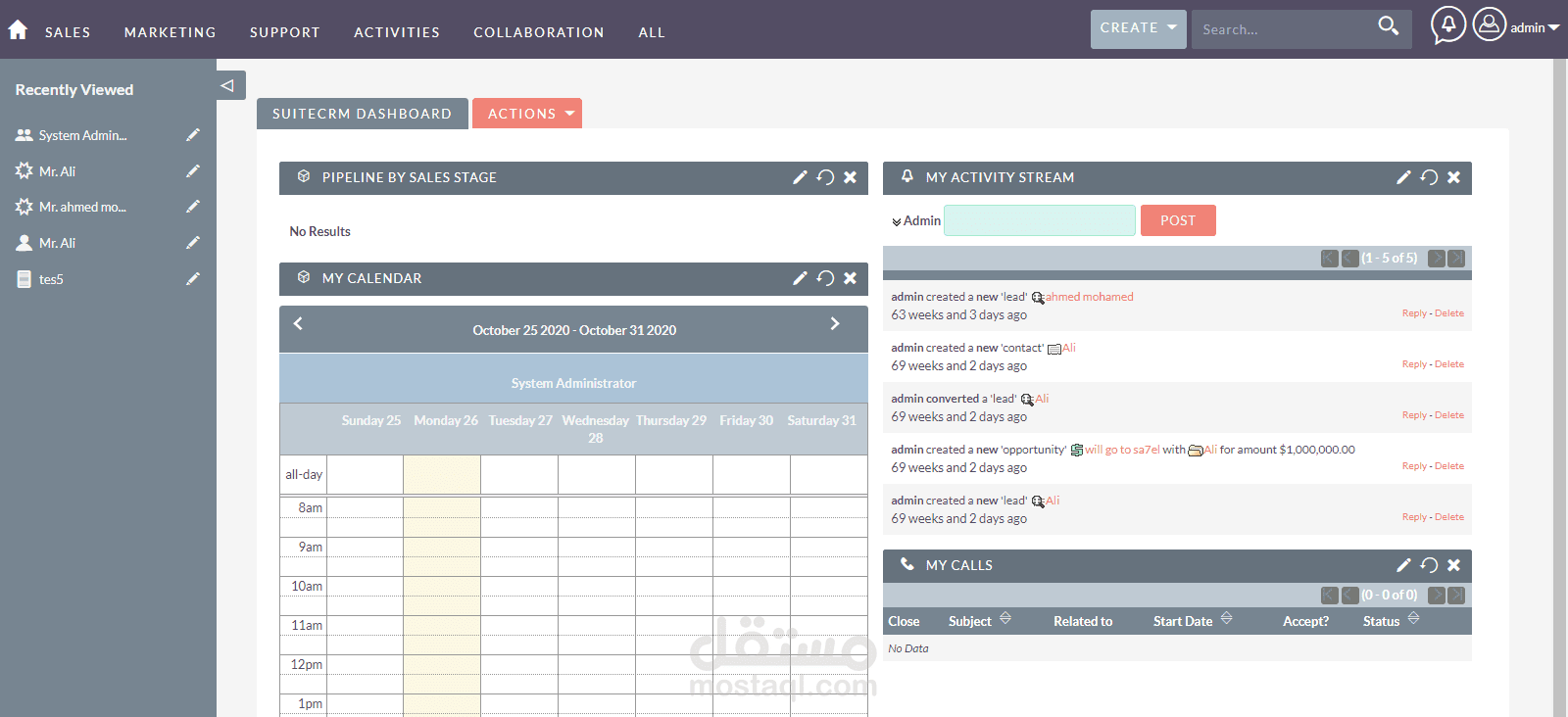This screenshot has width=1568, height=717.
Task: Open the notifications bell
Action: (1448, 25)
